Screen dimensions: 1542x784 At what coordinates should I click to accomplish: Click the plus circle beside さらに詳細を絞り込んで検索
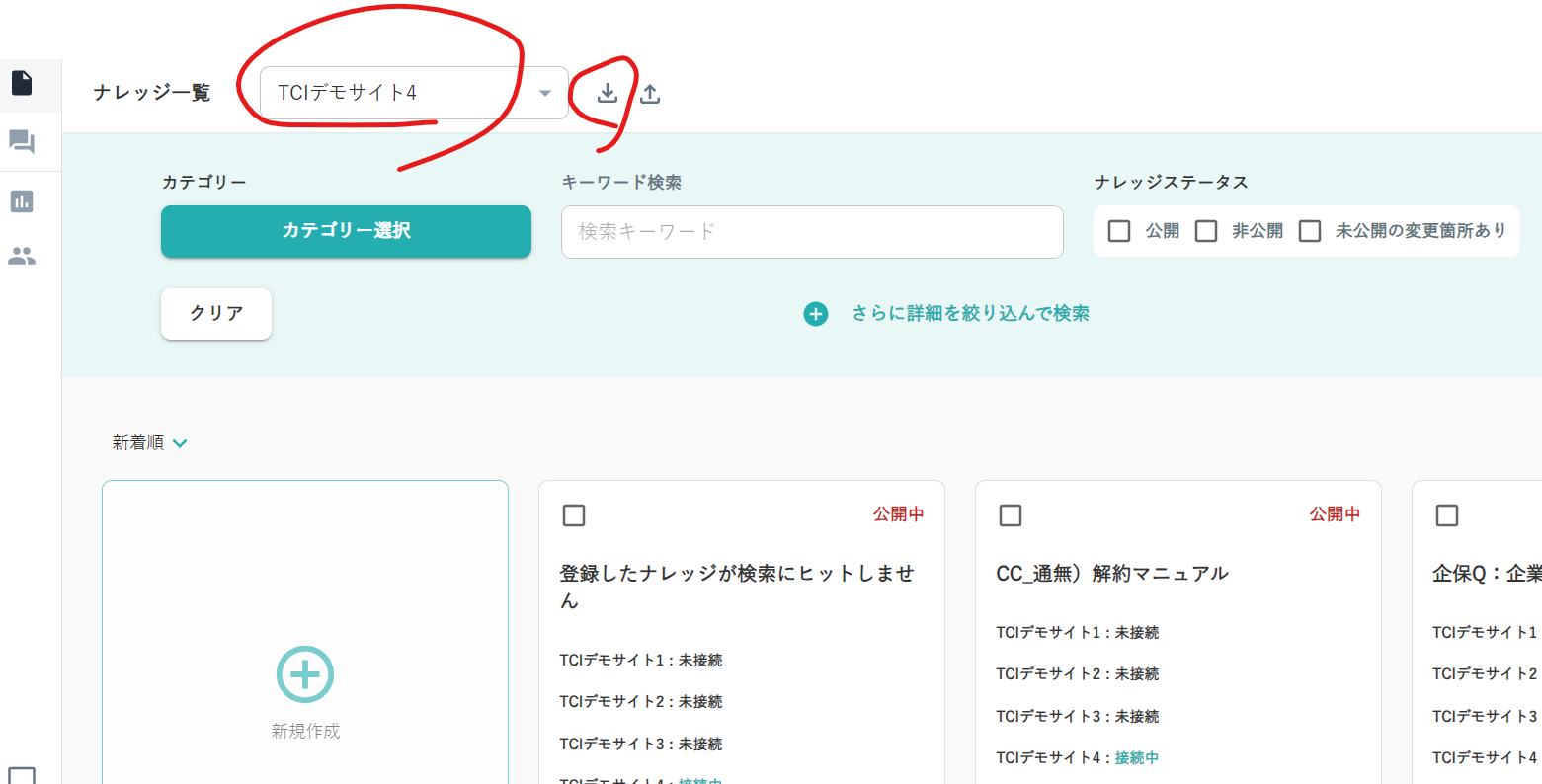[816, 314]
